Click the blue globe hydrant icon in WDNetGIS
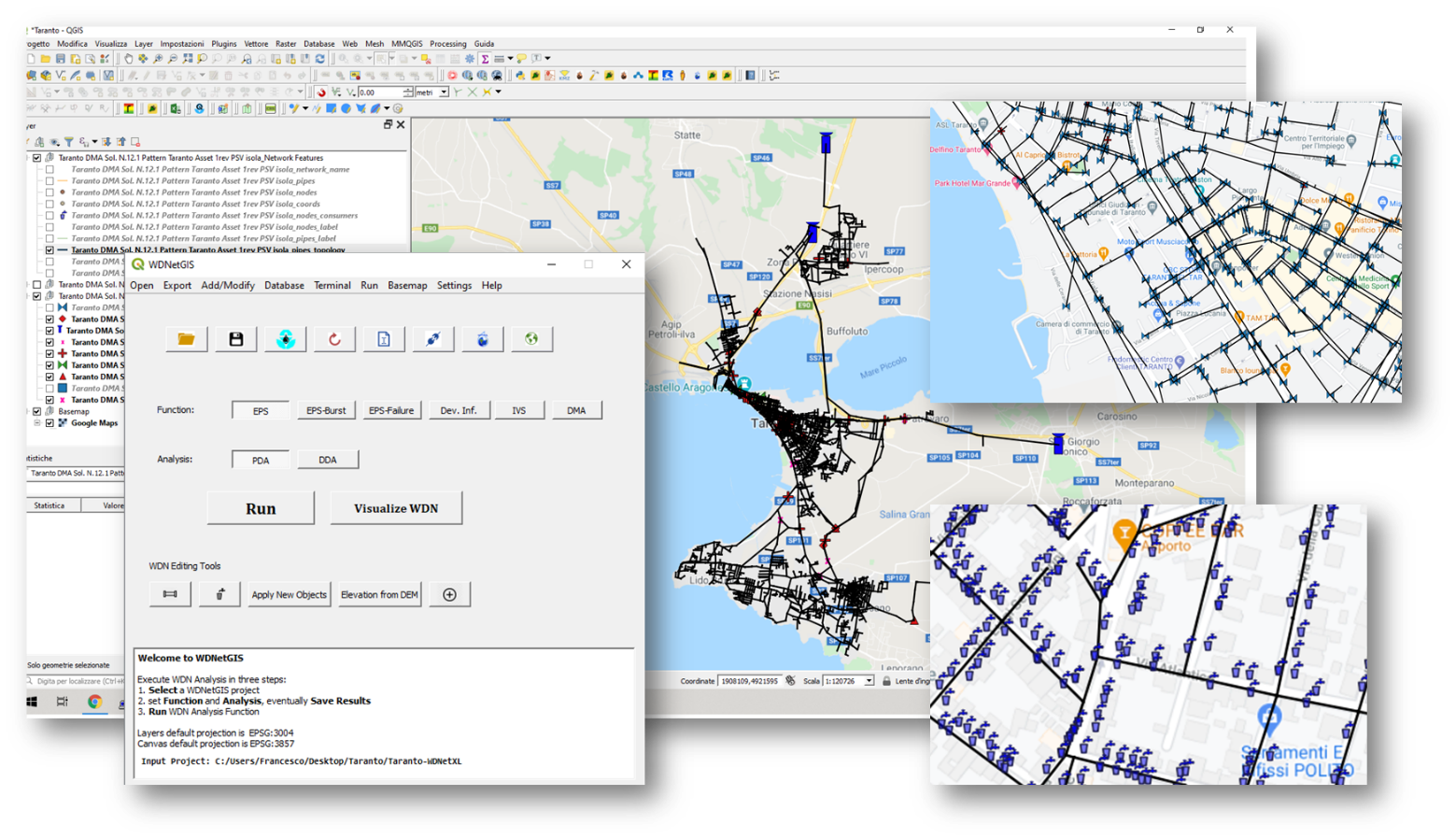The image size is (1456, 839). coord(482,339)
